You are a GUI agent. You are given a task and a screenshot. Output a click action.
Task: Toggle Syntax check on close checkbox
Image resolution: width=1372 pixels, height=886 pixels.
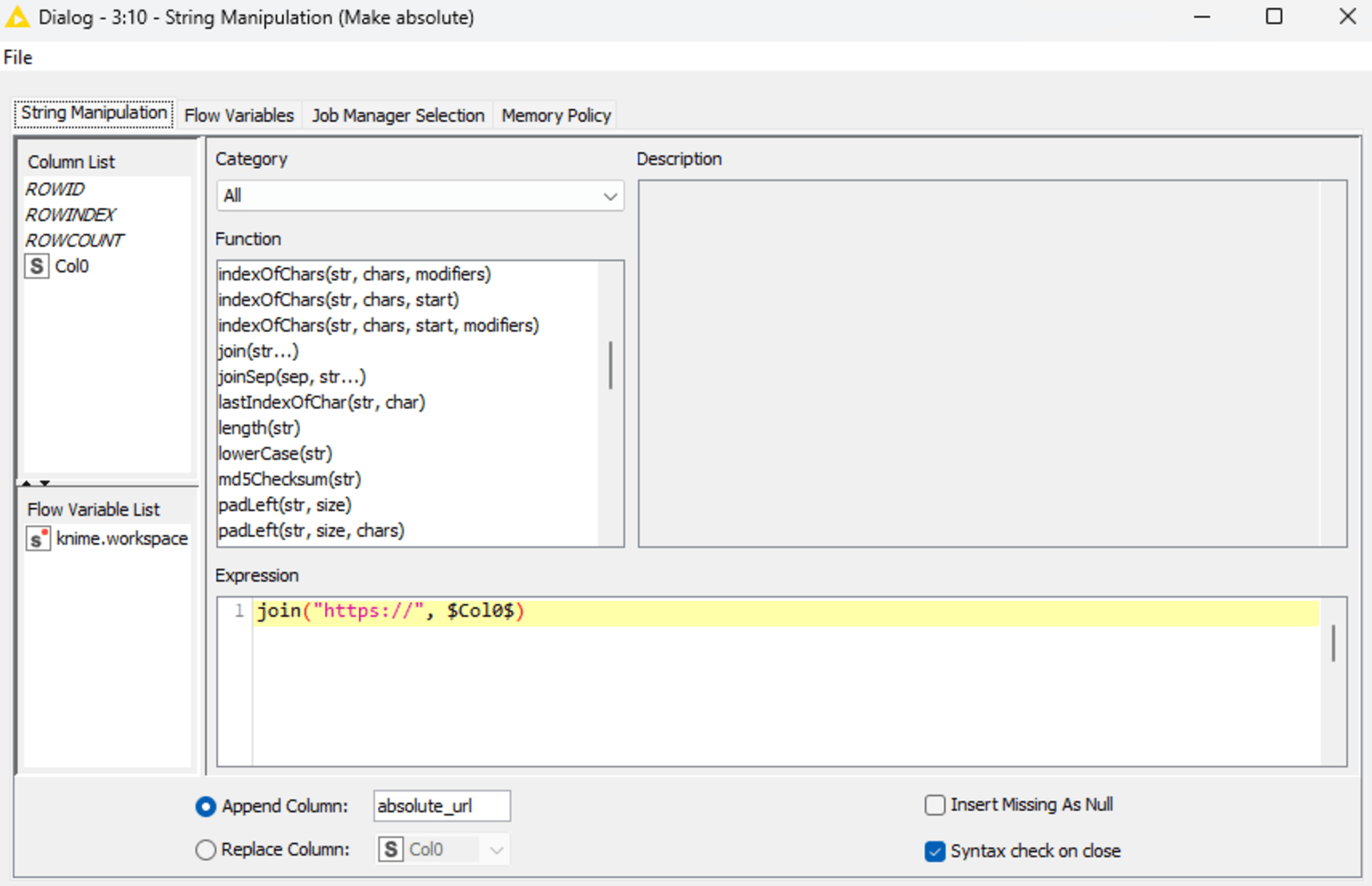[935, 851]
